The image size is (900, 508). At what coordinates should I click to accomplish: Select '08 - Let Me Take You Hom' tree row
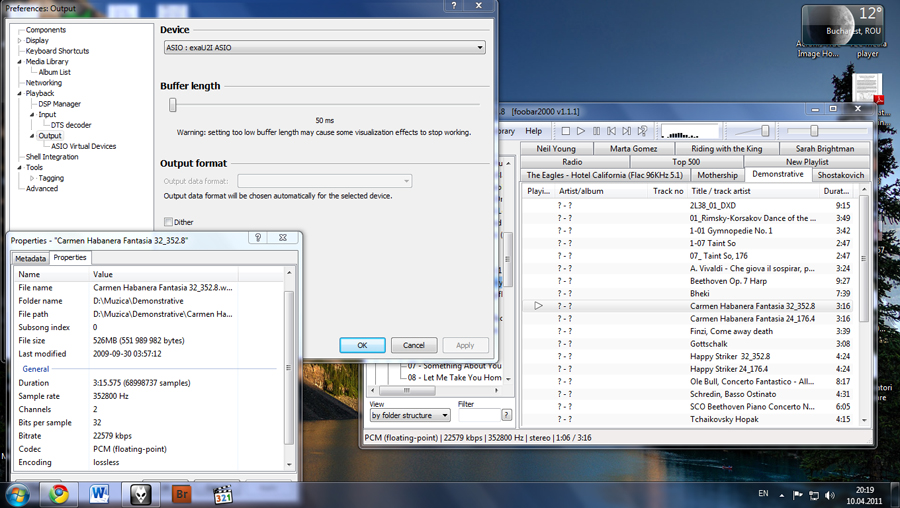454,378
